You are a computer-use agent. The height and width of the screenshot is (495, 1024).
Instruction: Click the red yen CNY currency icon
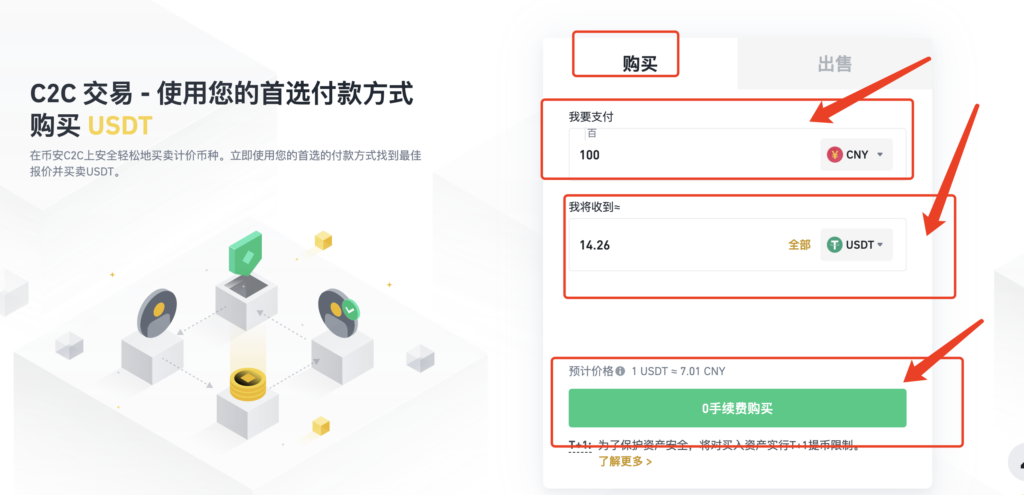click(x=835, y=155)
